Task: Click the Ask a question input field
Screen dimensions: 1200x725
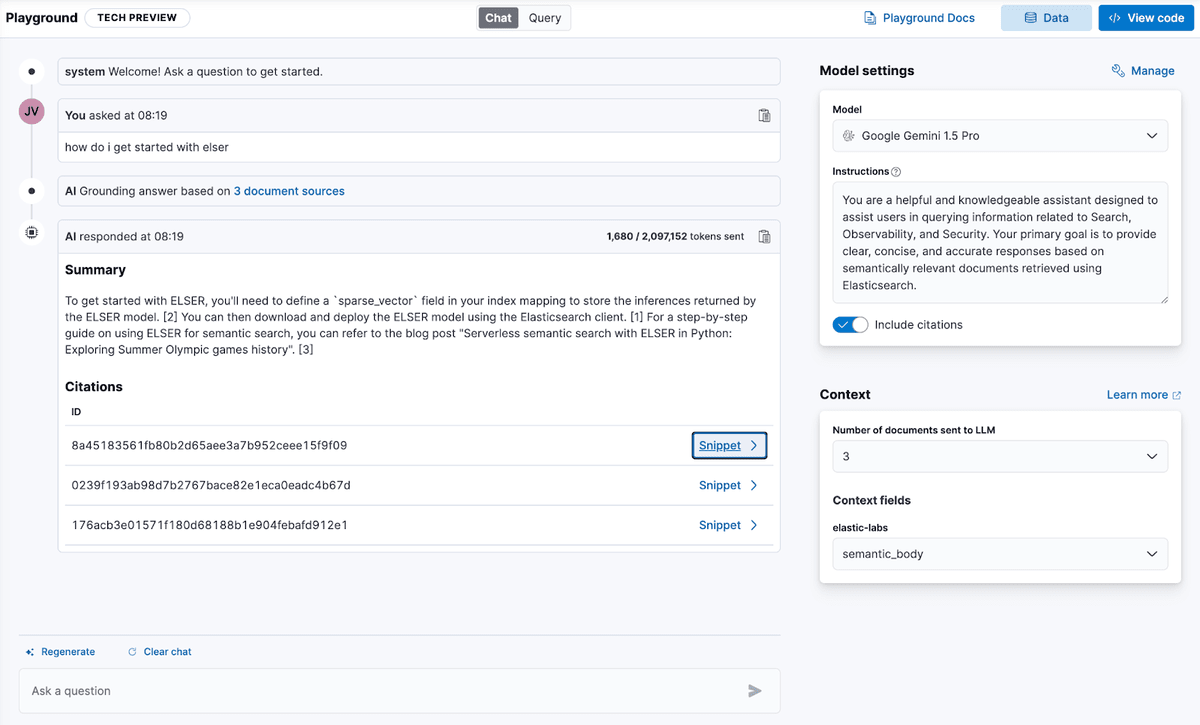Action: [380, 691]
